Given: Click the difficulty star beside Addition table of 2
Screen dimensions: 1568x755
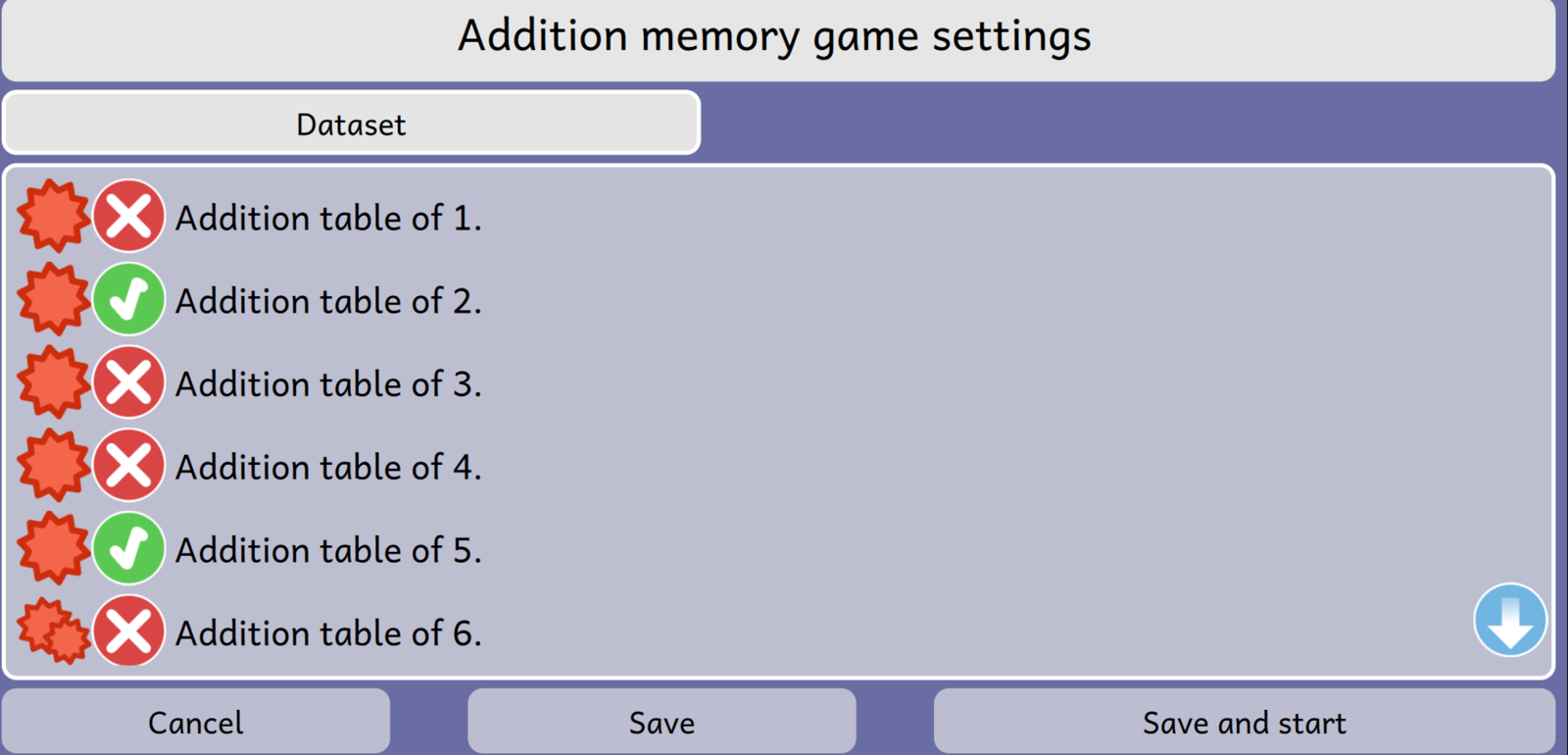Looking at the screenshot, I should [54, 299].
